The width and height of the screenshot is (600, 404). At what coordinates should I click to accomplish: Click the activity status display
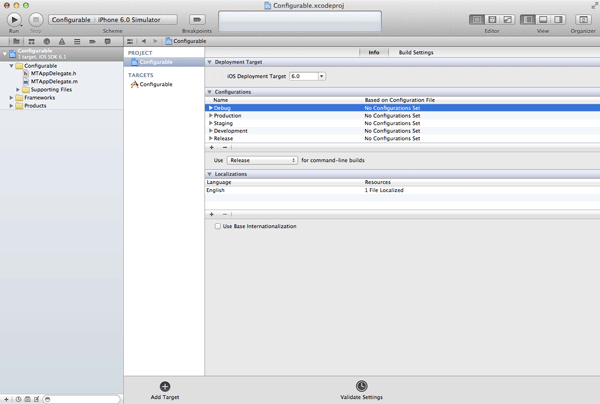point(300,21)
